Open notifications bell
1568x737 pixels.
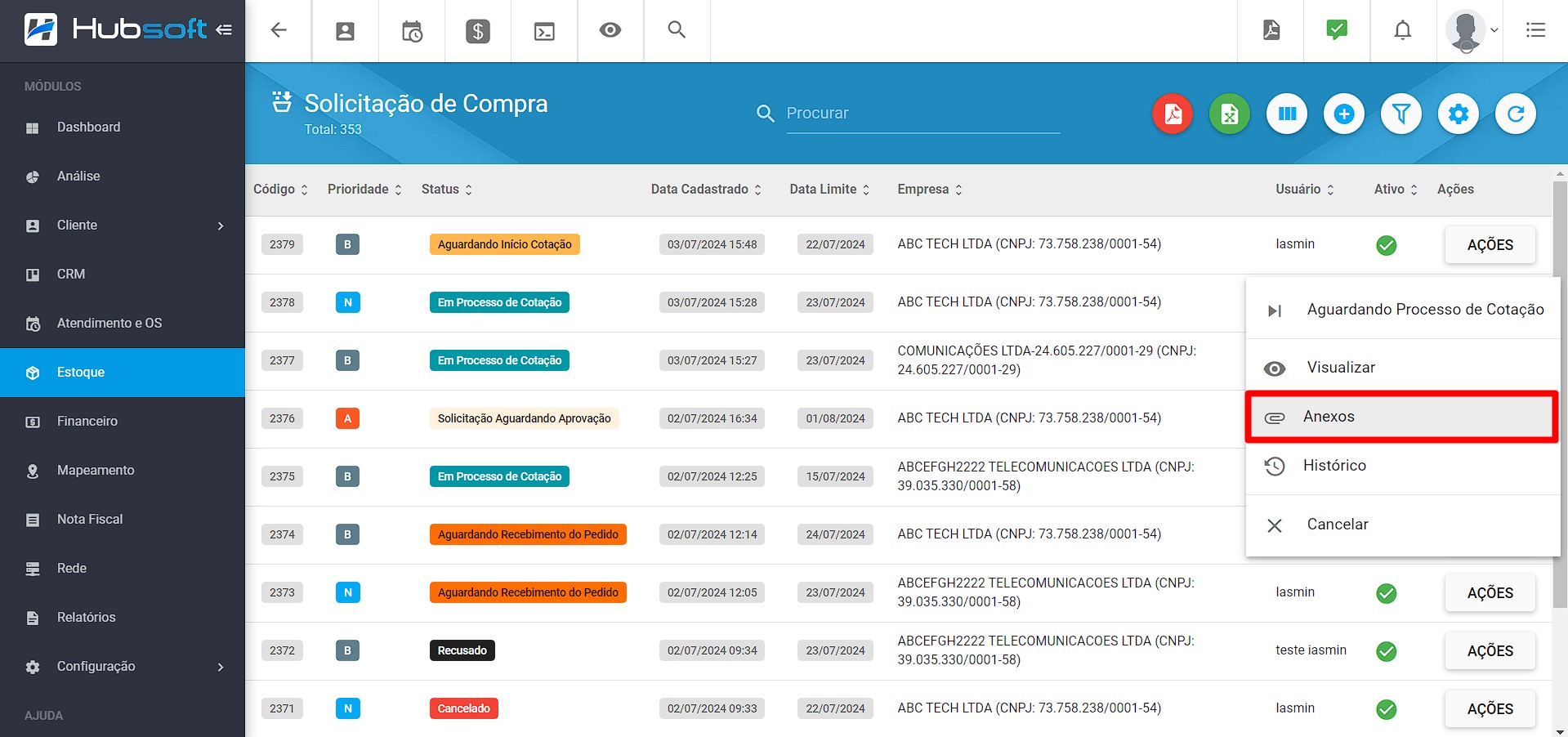pyautogui.click(x=1403, y=30)
